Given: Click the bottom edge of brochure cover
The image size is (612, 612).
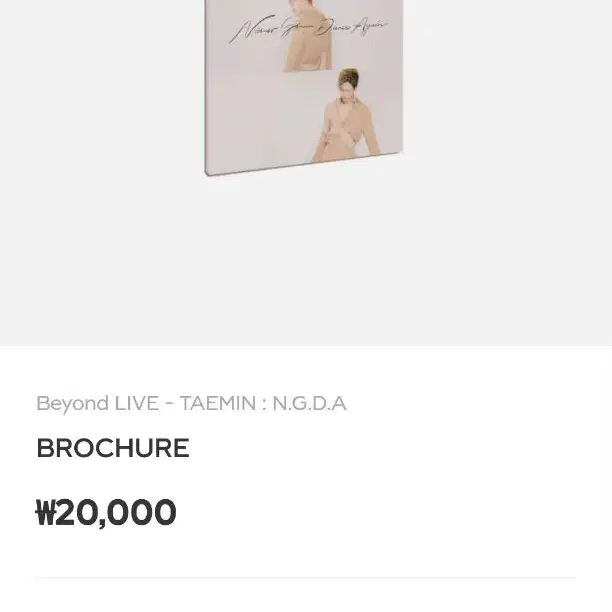Looking at the screenshot, I should click(x=304, y=164).
